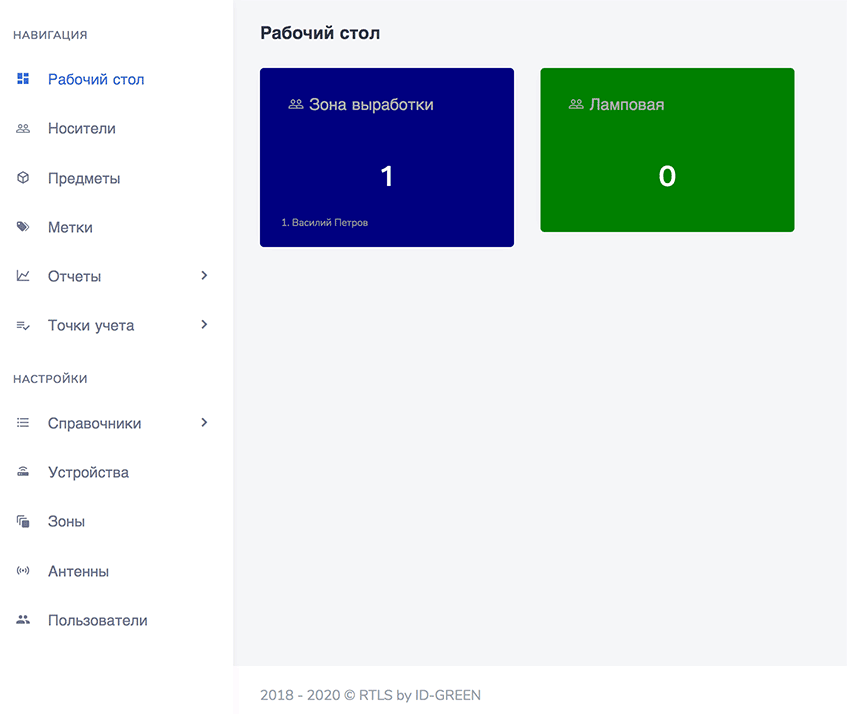Expand the Точки учета submenu arrow
847x714 pixels.
[204, 325]
